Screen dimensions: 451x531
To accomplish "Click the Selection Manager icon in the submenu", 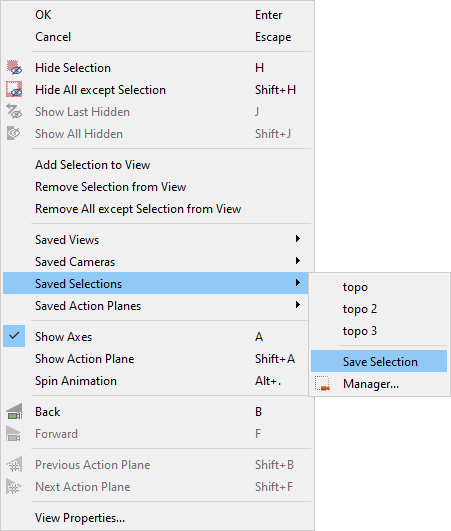I will (322, 384).
